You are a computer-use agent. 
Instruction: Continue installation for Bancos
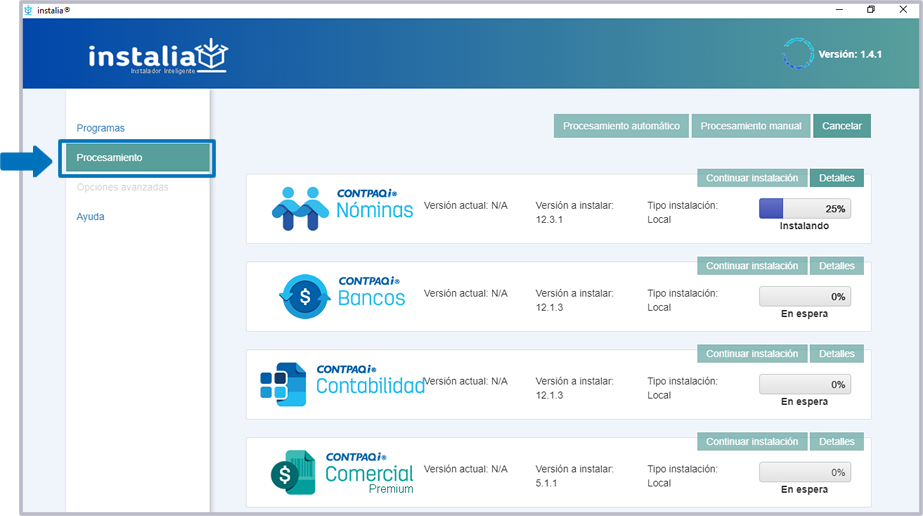tap(752, 265)
